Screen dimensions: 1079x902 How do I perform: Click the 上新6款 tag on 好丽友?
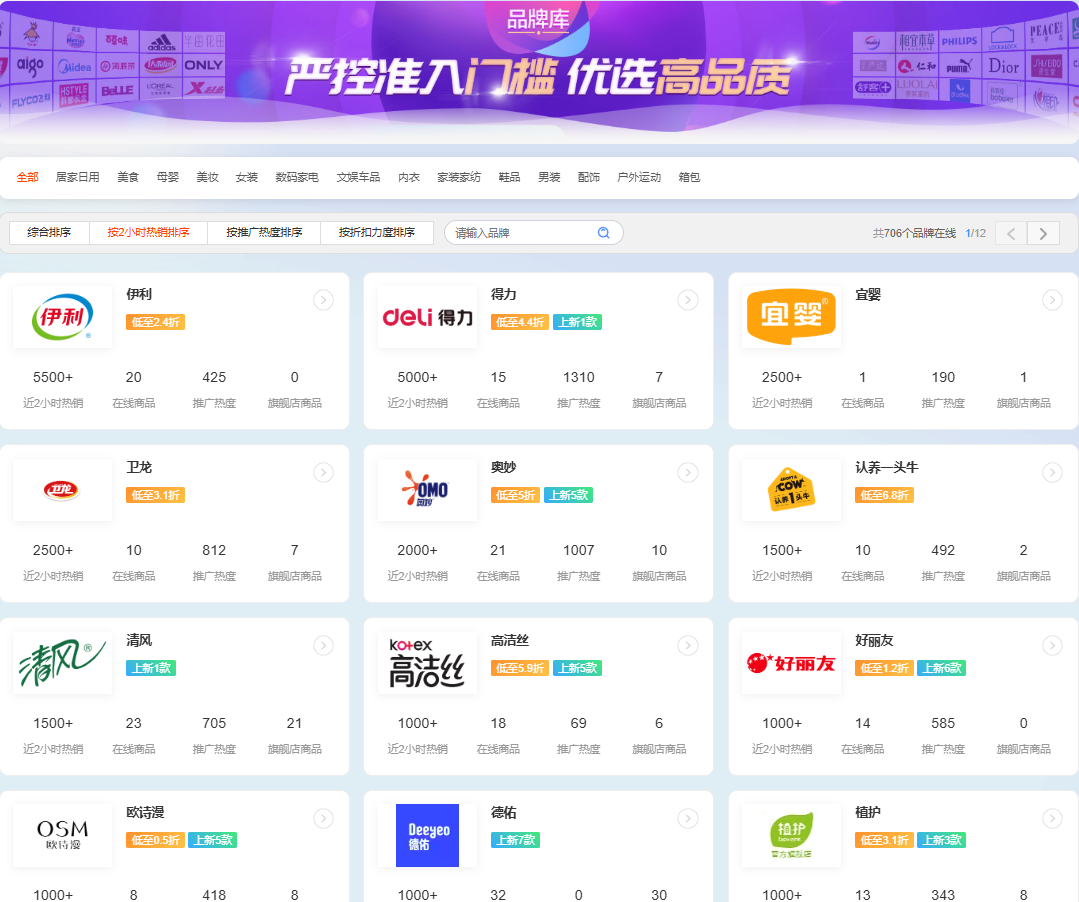tap(941, 668)
